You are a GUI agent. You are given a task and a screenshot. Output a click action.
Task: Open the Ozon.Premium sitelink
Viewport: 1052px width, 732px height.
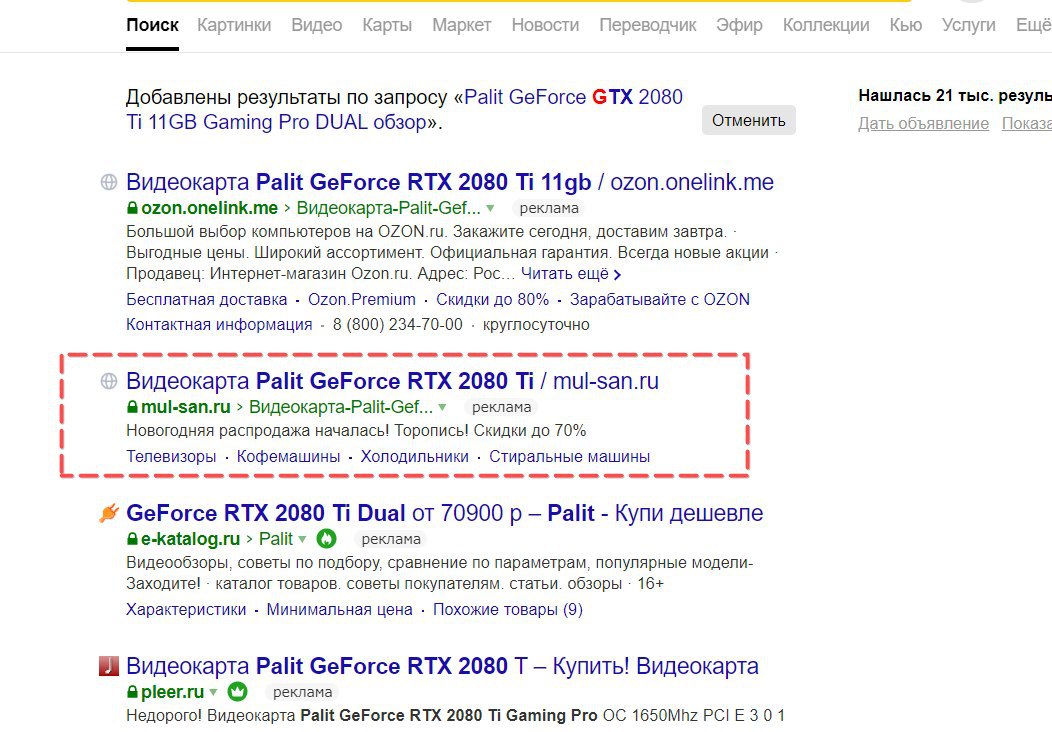pyautogui.click(x=362, y=300)
